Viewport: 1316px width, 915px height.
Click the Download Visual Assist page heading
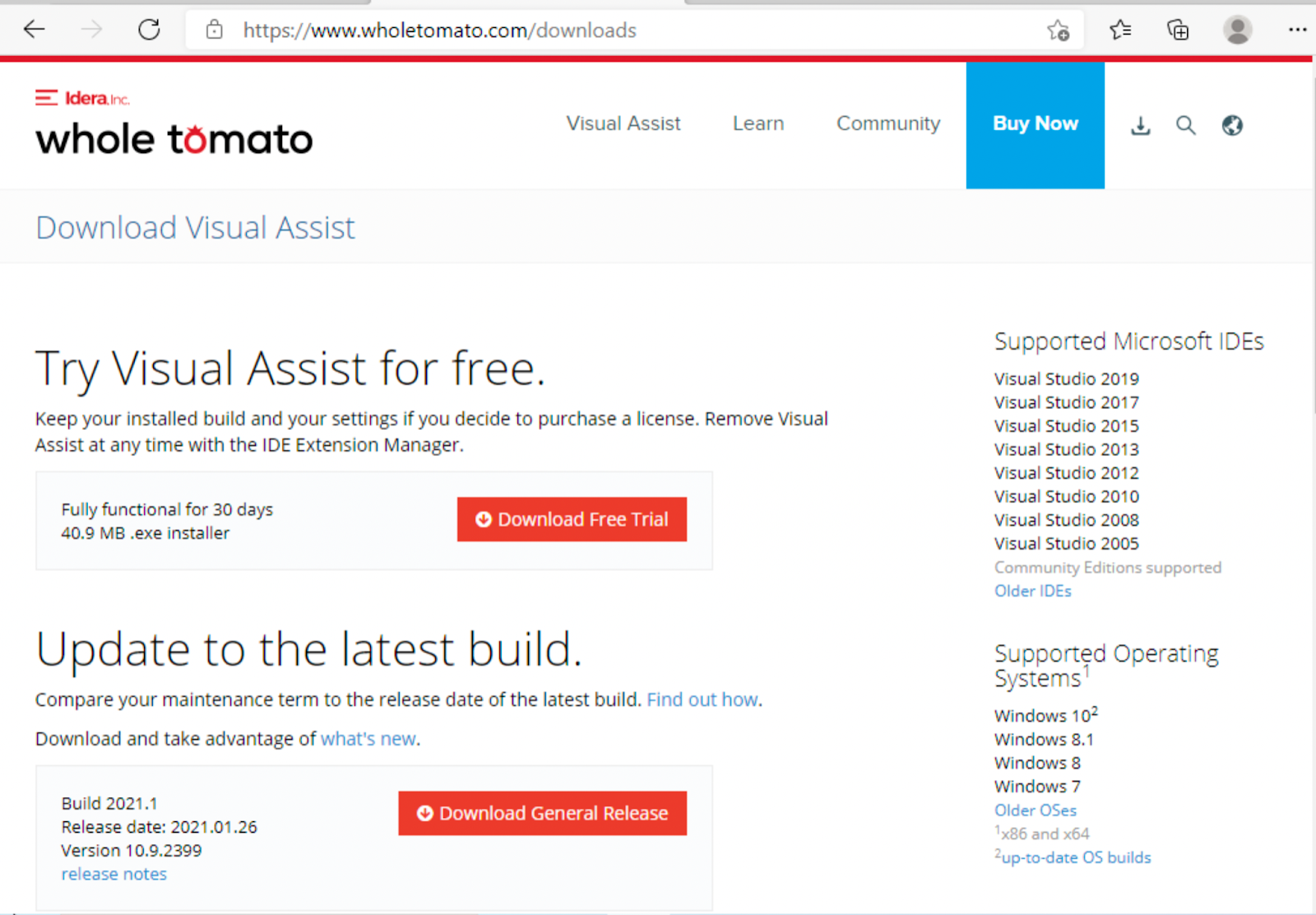196,228
